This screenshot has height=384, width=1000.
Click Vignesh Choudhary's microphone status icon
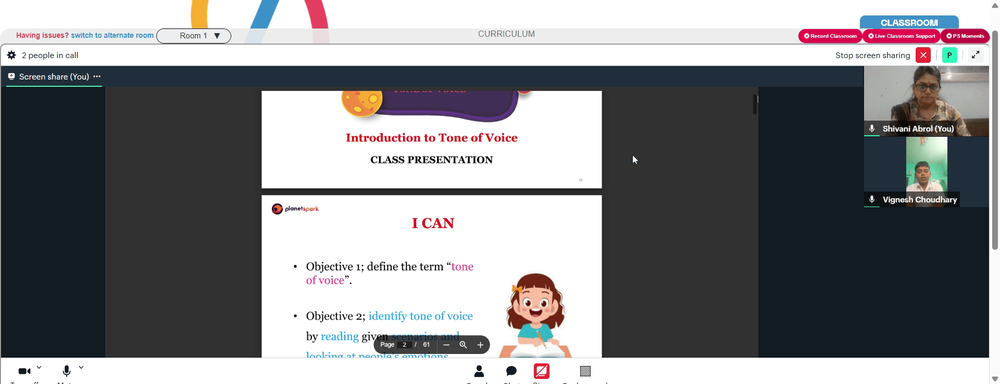(872, 200)
